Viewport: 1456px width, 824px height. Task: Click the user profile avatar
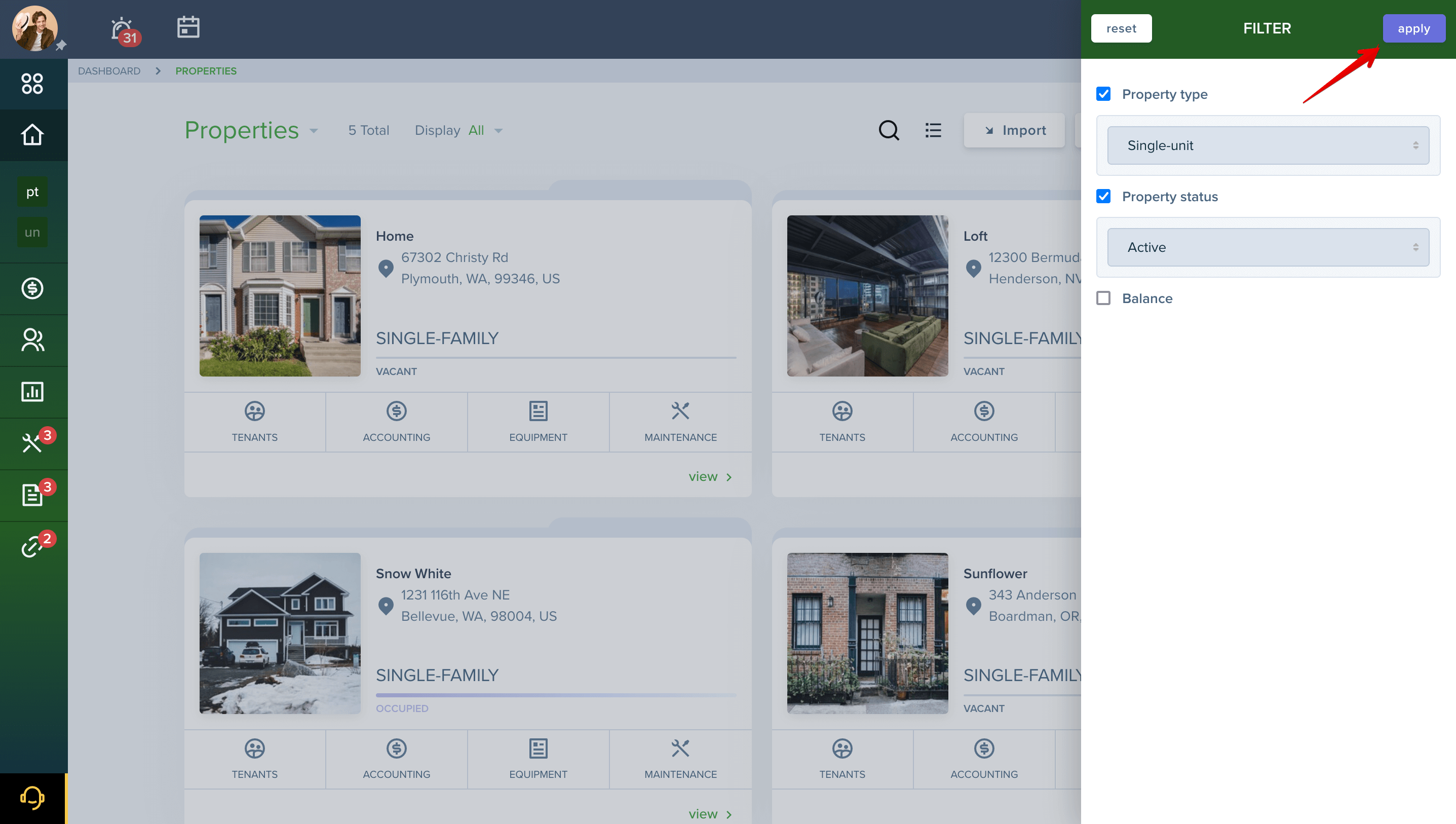[34, 28]
